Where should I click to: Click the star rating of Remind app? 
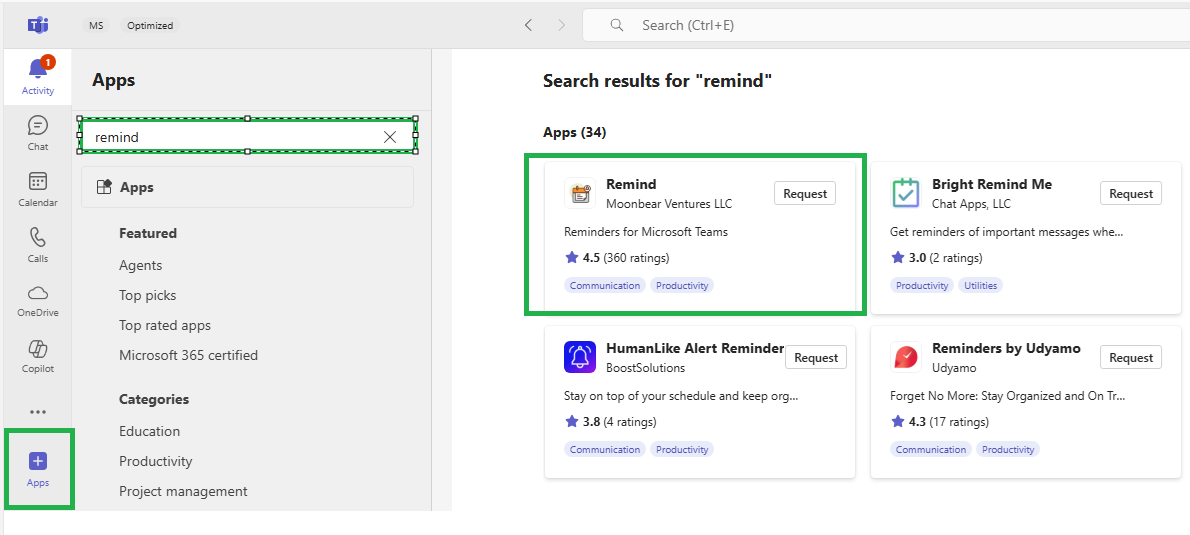coord(572,257)
